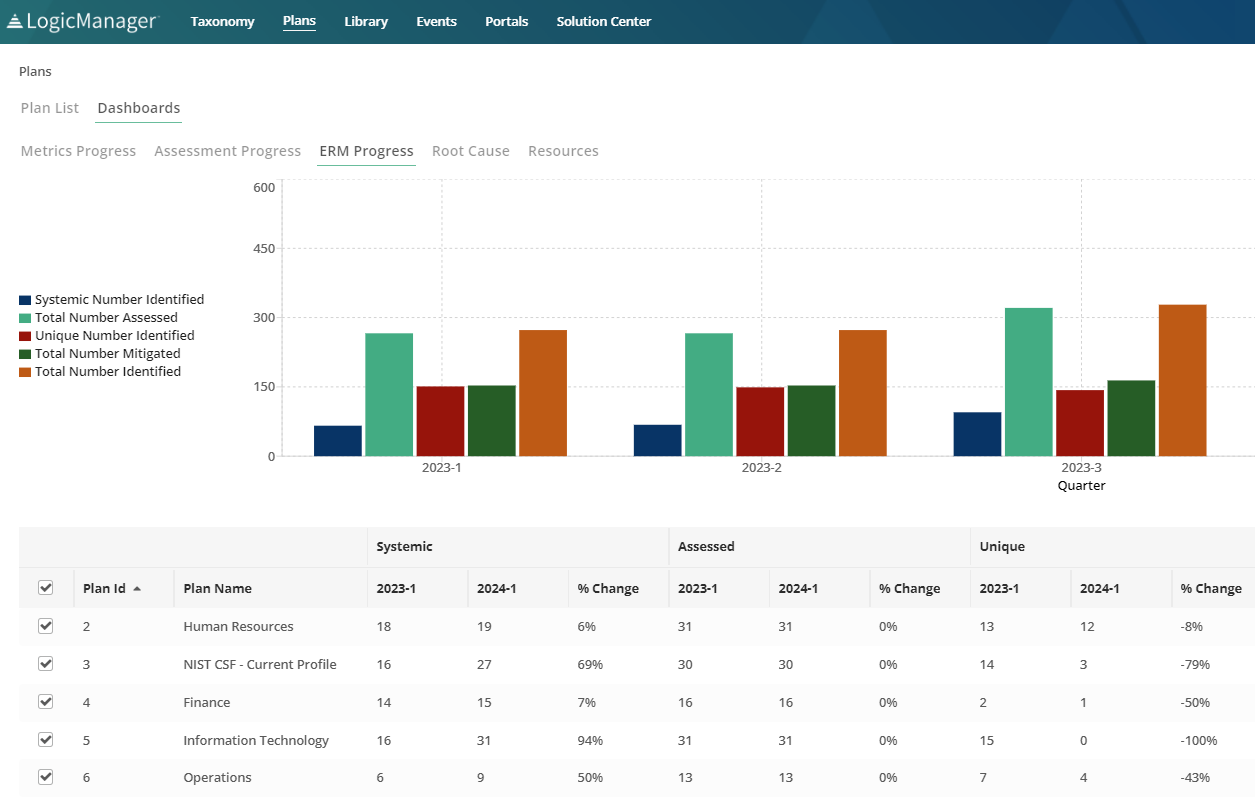The height and width of the screenshot is (802, 1255).
Task: Open the Events menu in navigation
Action: click(436, 22)
